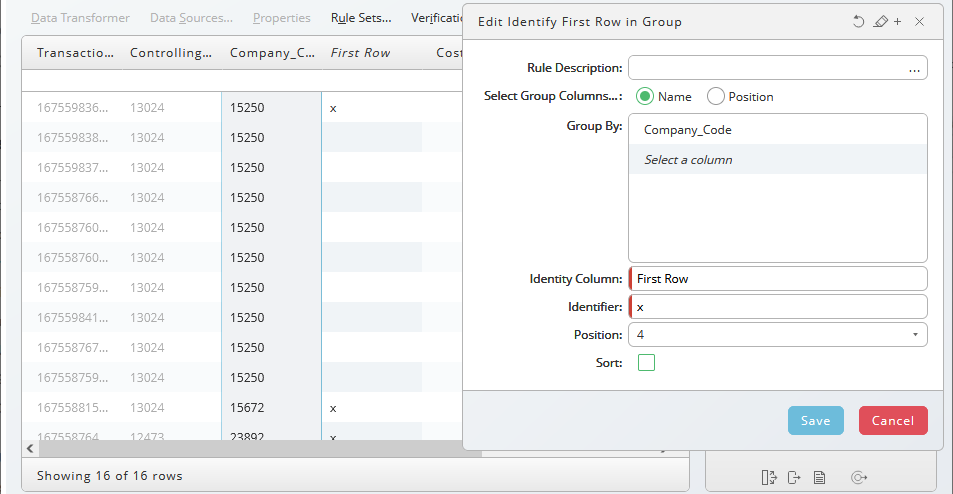Image resolution: width=953 pixels, height=494 pixels.
Task: Click the Identity Column field 'First Row'
Action: [777, 279]
